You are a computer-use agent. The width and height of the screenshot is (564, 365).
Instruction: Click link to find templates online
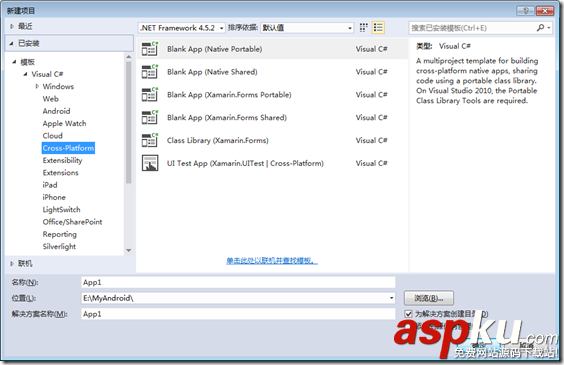click(272, 261)
